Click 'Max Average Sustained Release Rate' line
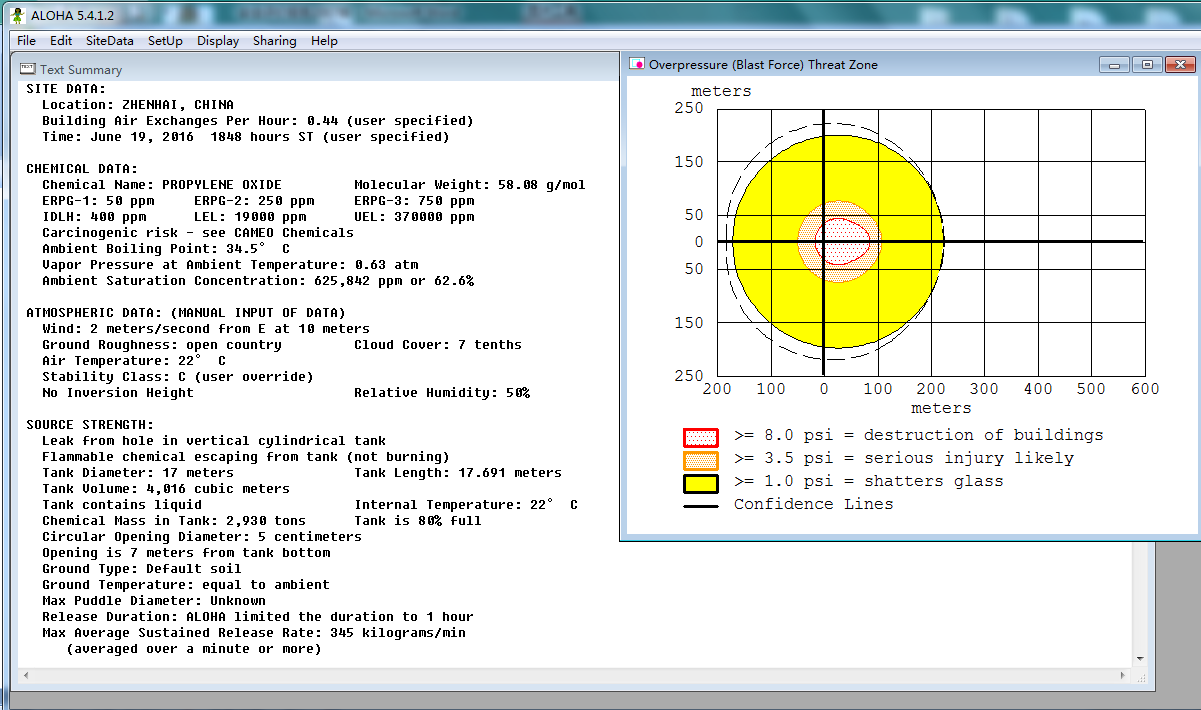 tap(254, 632)
